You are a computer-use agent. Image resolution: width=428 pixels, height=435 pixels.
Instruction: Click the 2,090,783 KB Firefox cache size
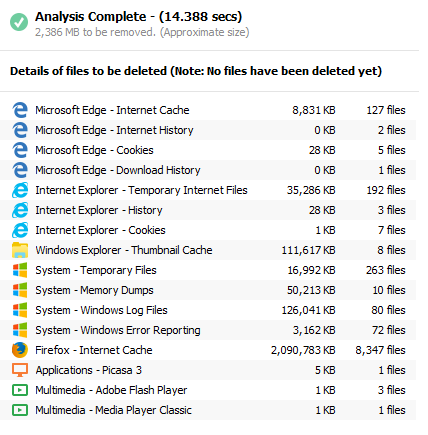(303, 350)
